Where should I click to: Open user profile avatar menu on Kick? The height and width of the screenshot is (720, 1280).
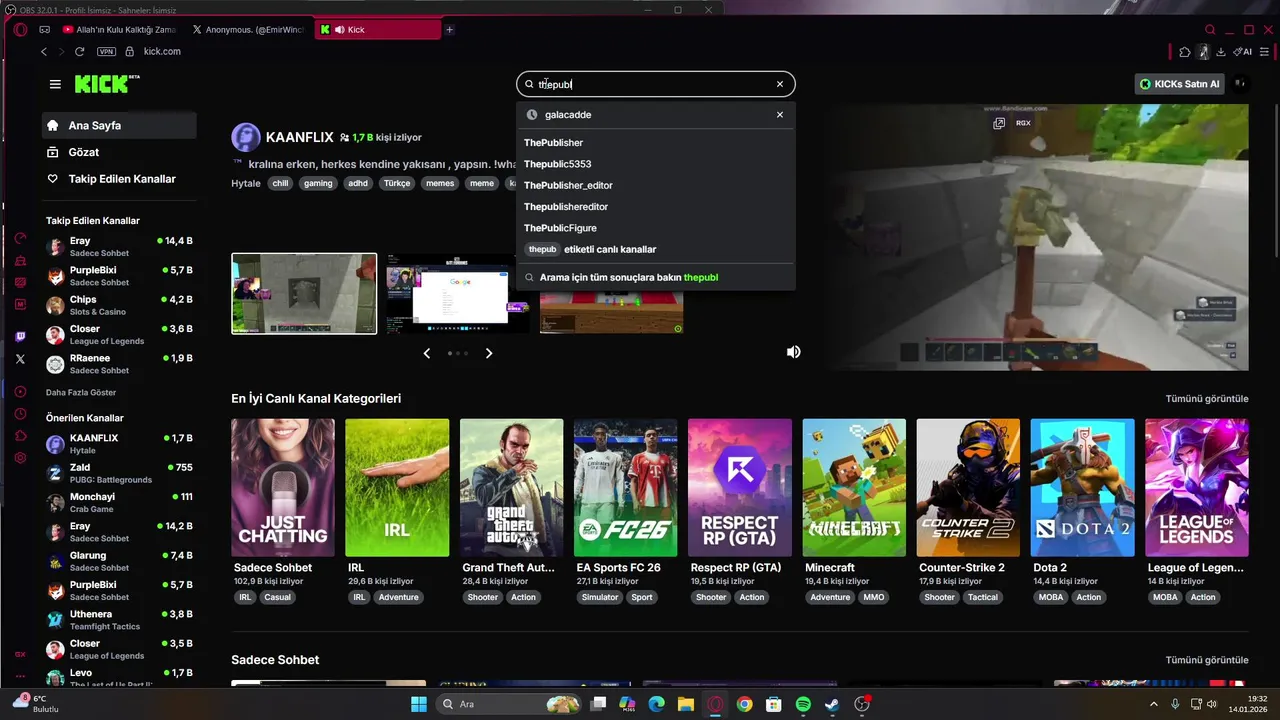click(1240, 84)
